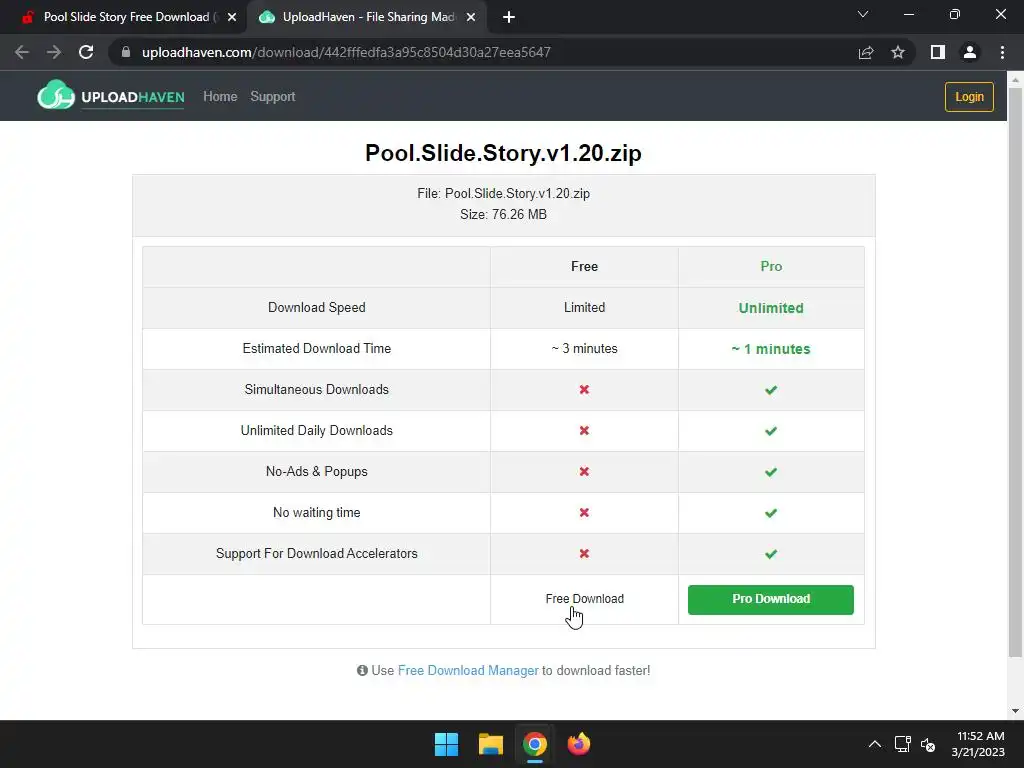Open the Chrome profile menu
This screenshot has width=1024, height=768.
(970, 52)
